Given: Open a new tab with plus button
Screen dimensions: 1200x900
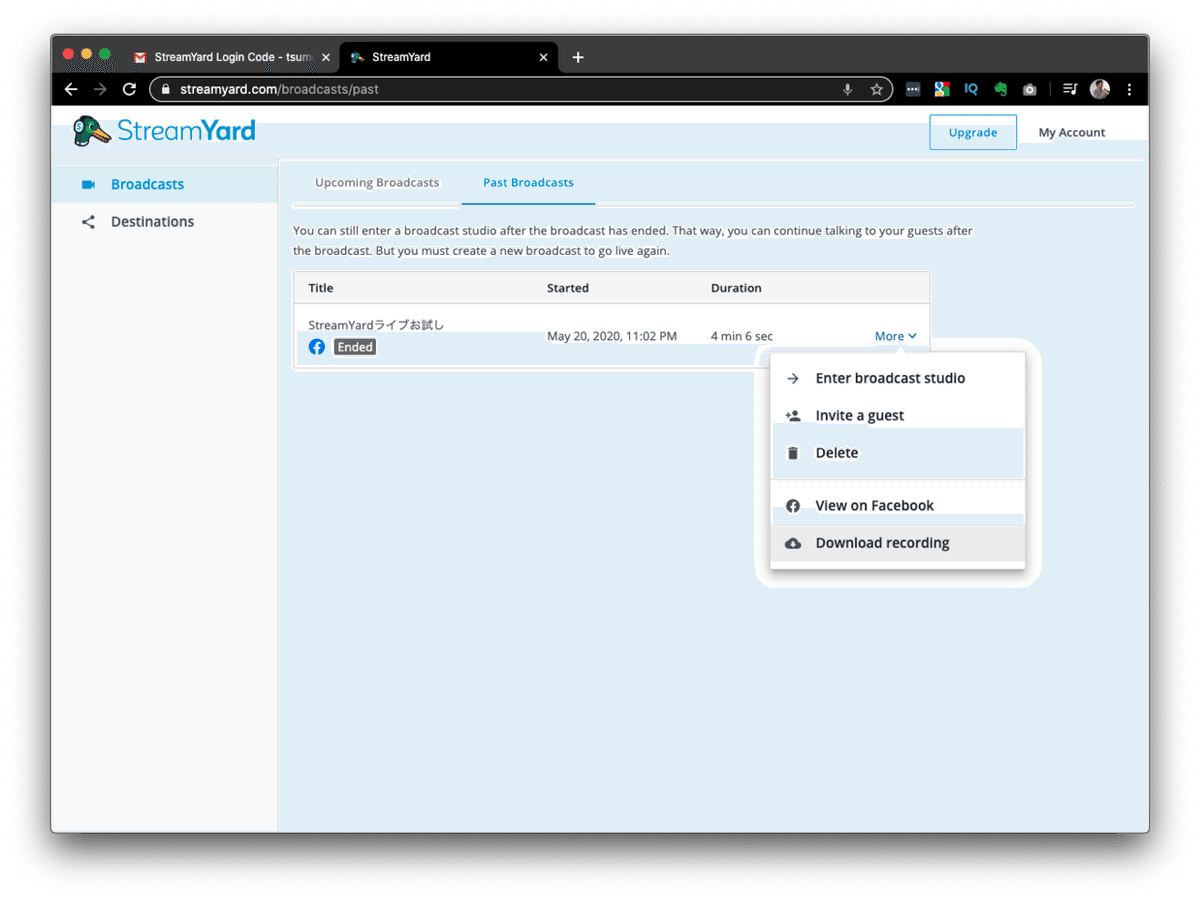Looking at the screenshot, I should pyautogui.click(x=578, y=57).
